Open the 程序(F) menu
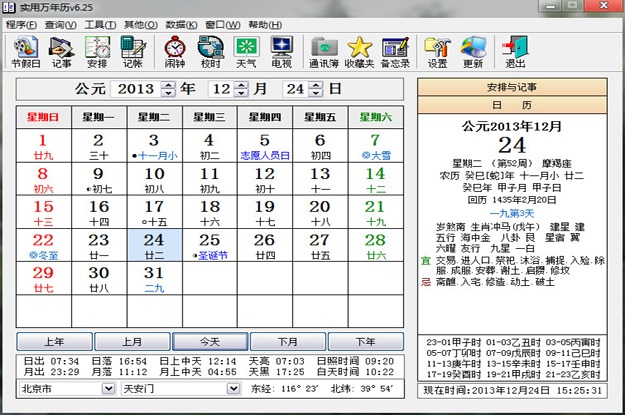Viewport: 625px width, 415px height. click(21, 25)
